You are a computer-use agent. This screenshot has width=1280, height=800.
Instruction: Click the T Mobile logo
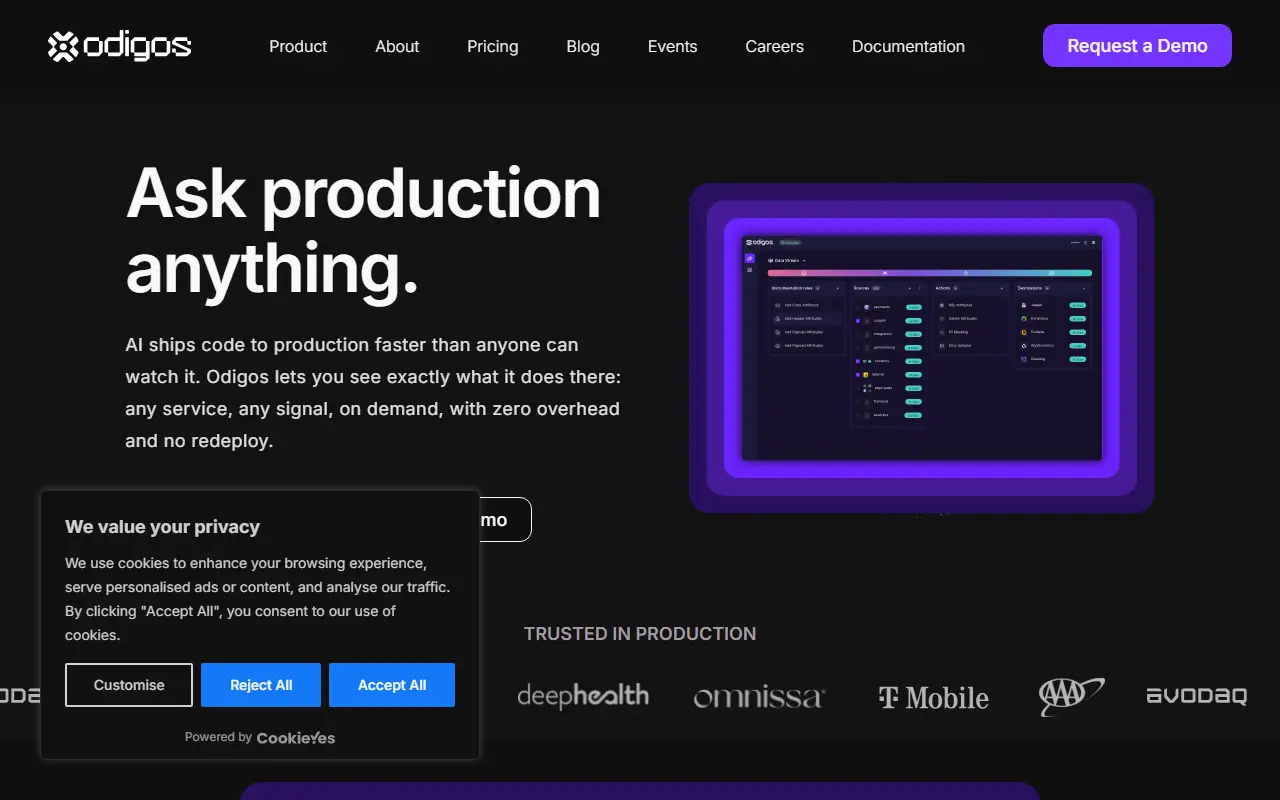(933, 697)
